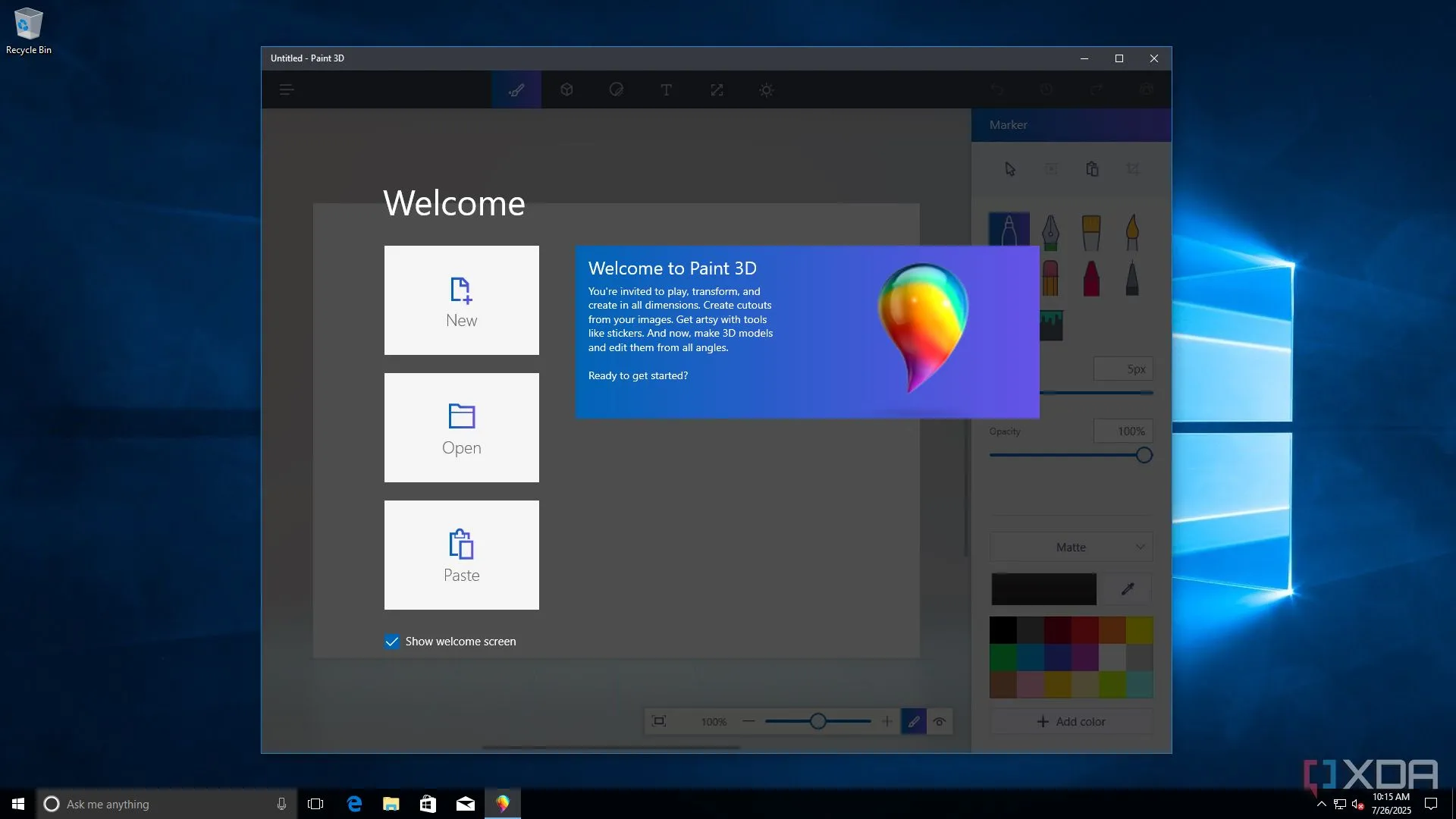This screenshot has height=819, width=1456.
Task: Click the Paste tile on the welcome screen
Action: (x=461, y=554)
